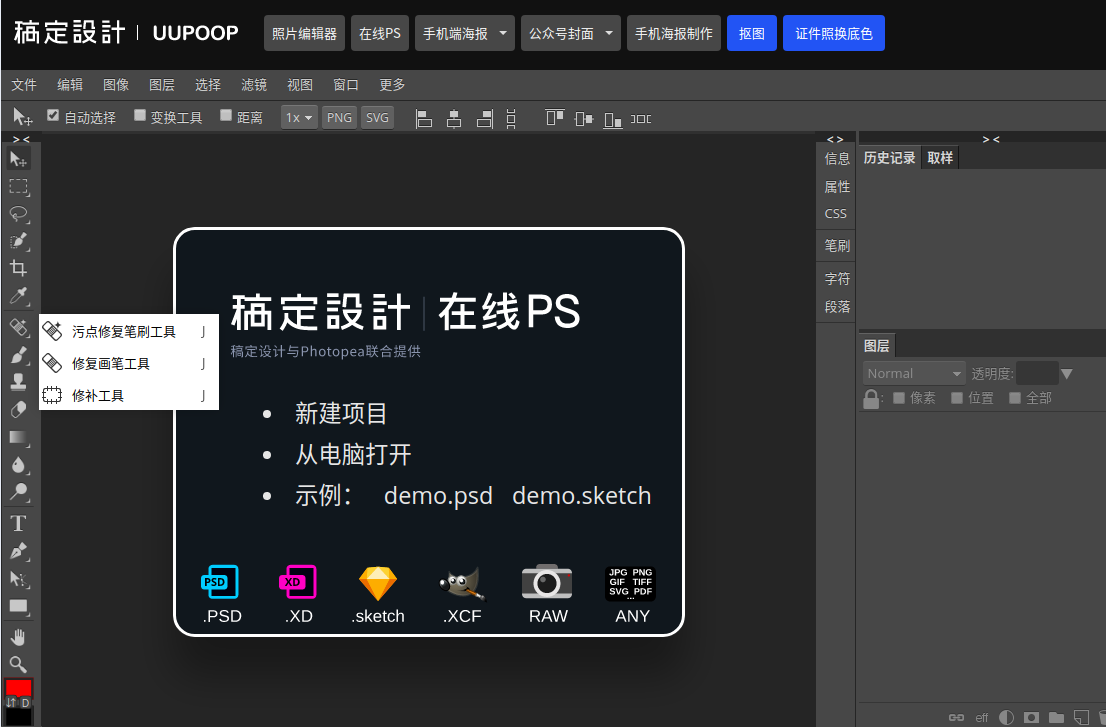Open the 滤镜 menu
The image size is (1106, 727).
(254, 85)
